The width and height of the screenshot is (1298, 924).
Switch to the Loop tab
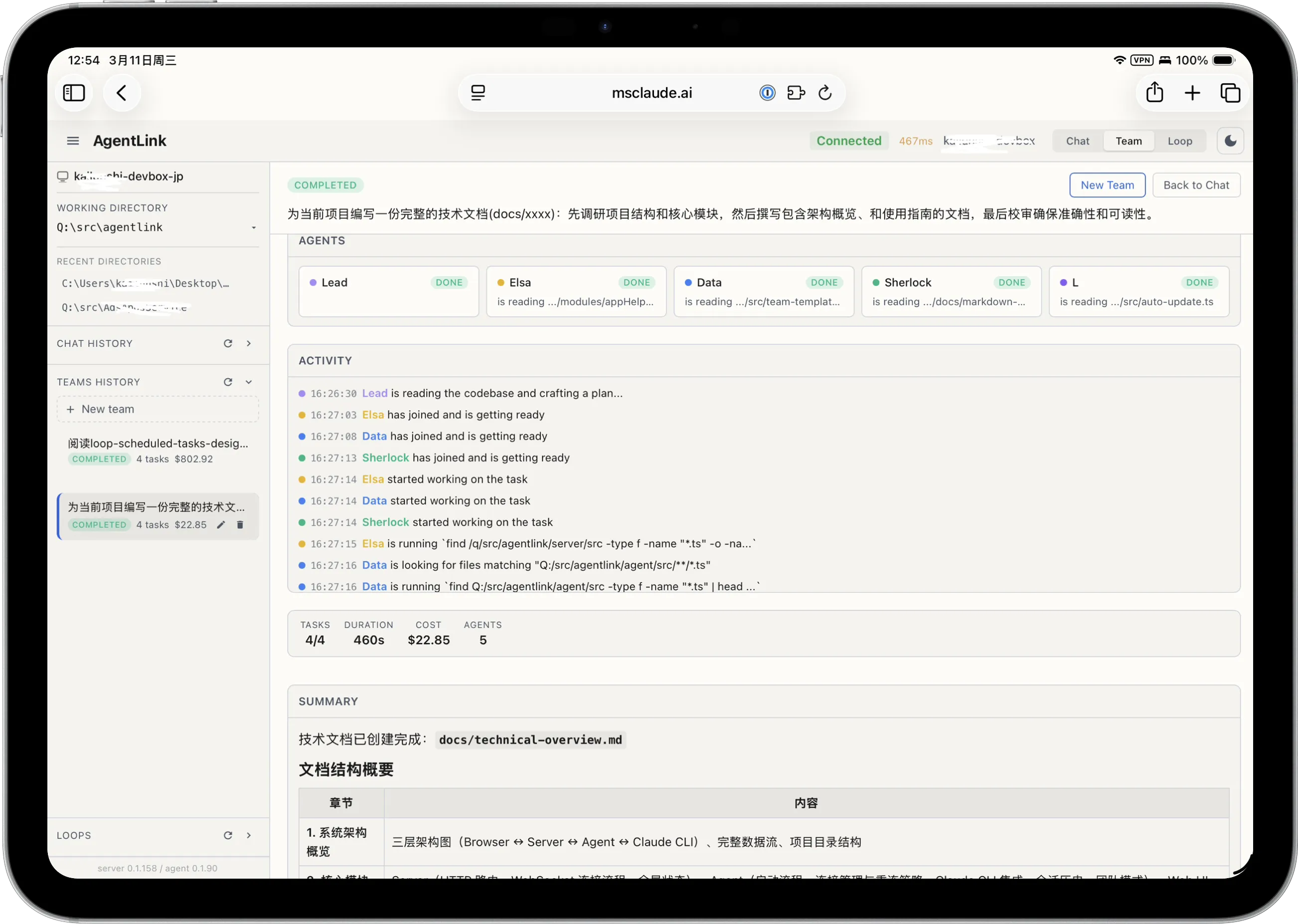point(1180,141)
